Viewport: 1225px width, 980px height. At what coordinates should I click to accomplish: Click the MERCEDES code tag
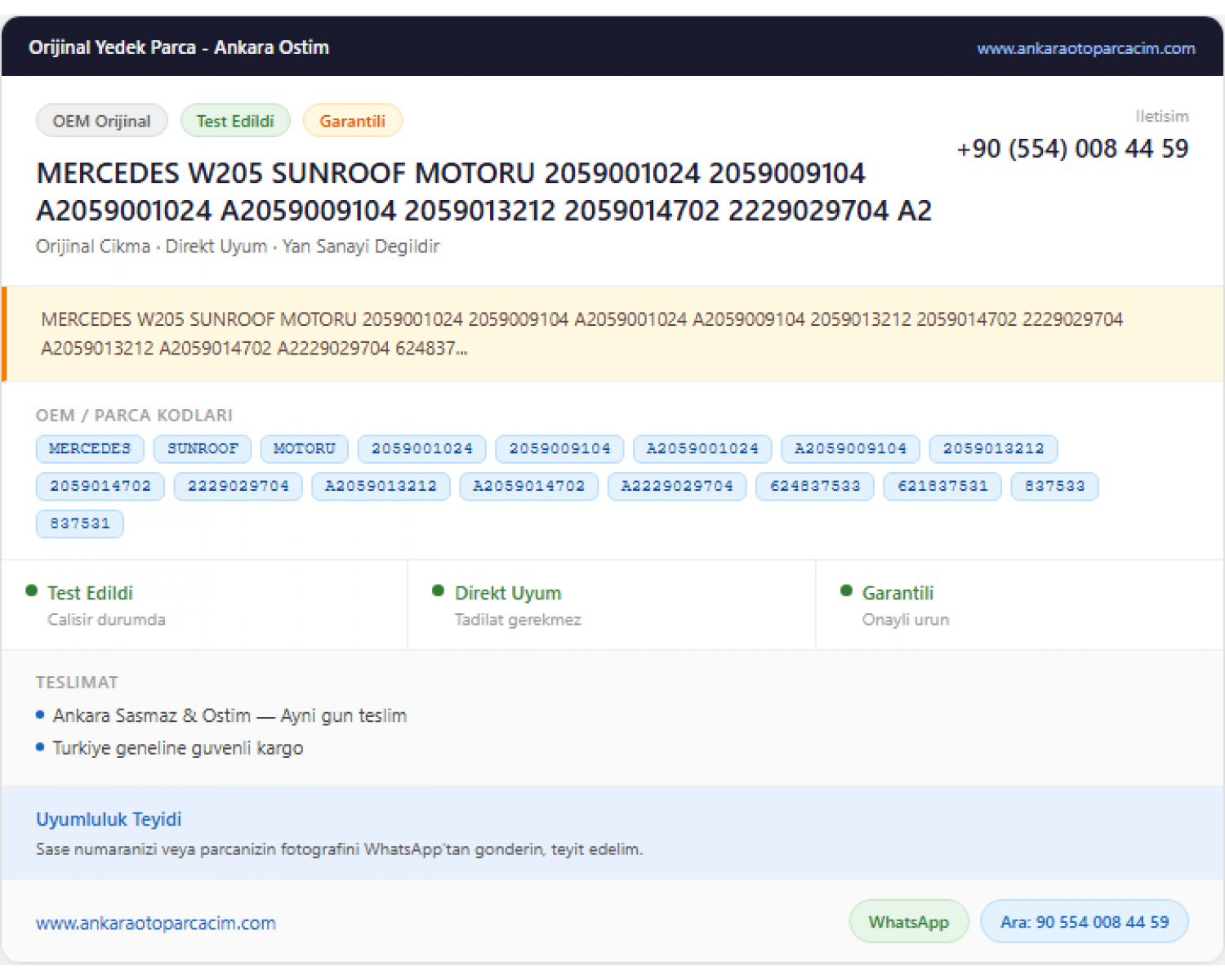pyautogui.click(x=90, y=448)
